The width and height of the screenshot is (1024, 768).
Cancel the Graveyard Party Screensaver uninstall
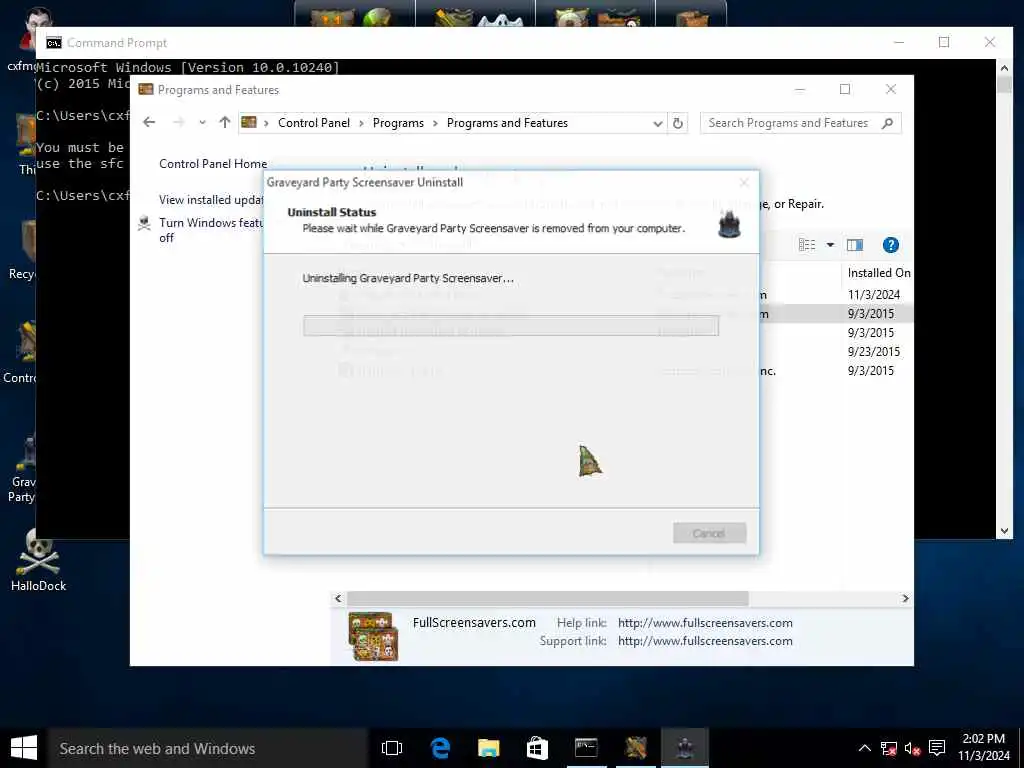pos(709,533)
